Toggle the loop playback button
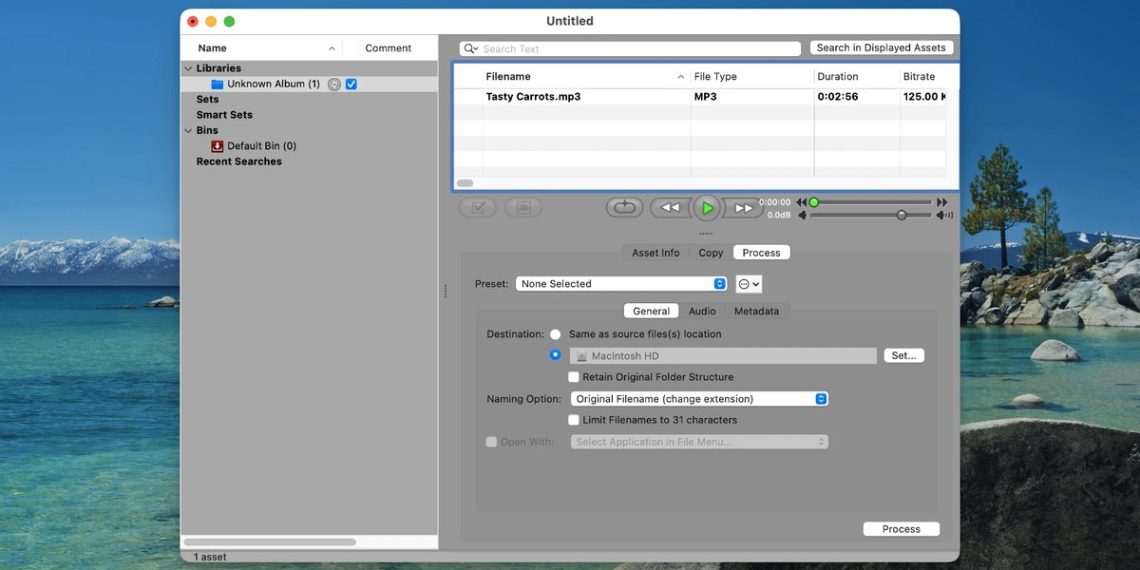 click(624, 208)
